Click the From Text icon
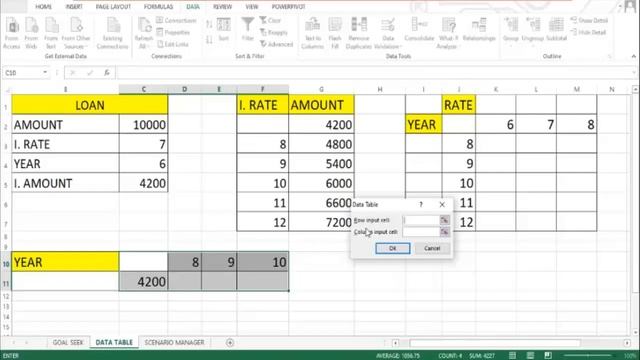640x360 pixels. coord(51,33)
